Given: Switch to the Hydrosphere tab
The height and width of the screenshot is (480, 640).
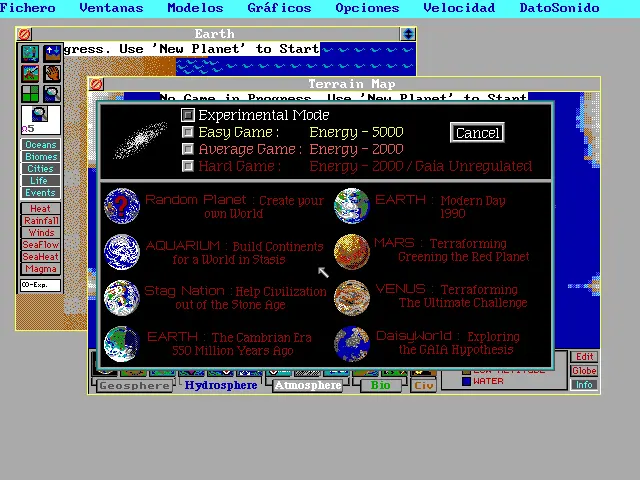Looking at the screenshot, I should tap(221, 385).
